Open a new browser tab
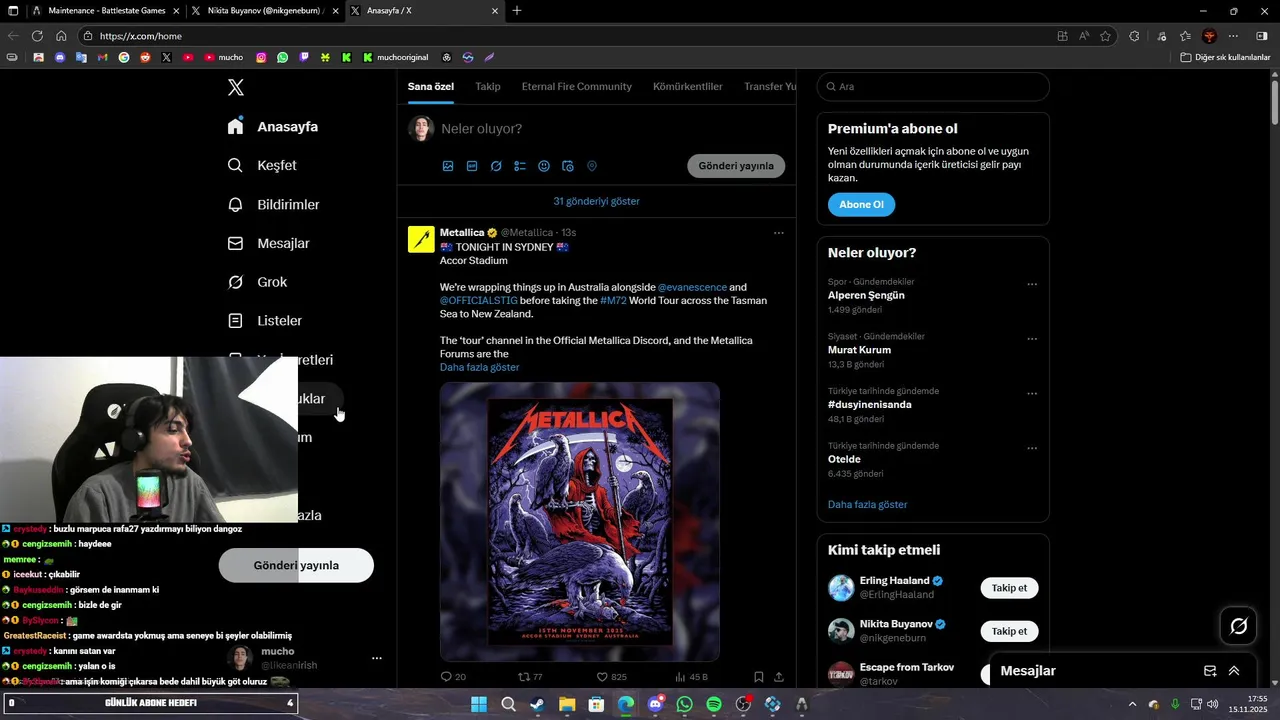 (x=517, y=11)
